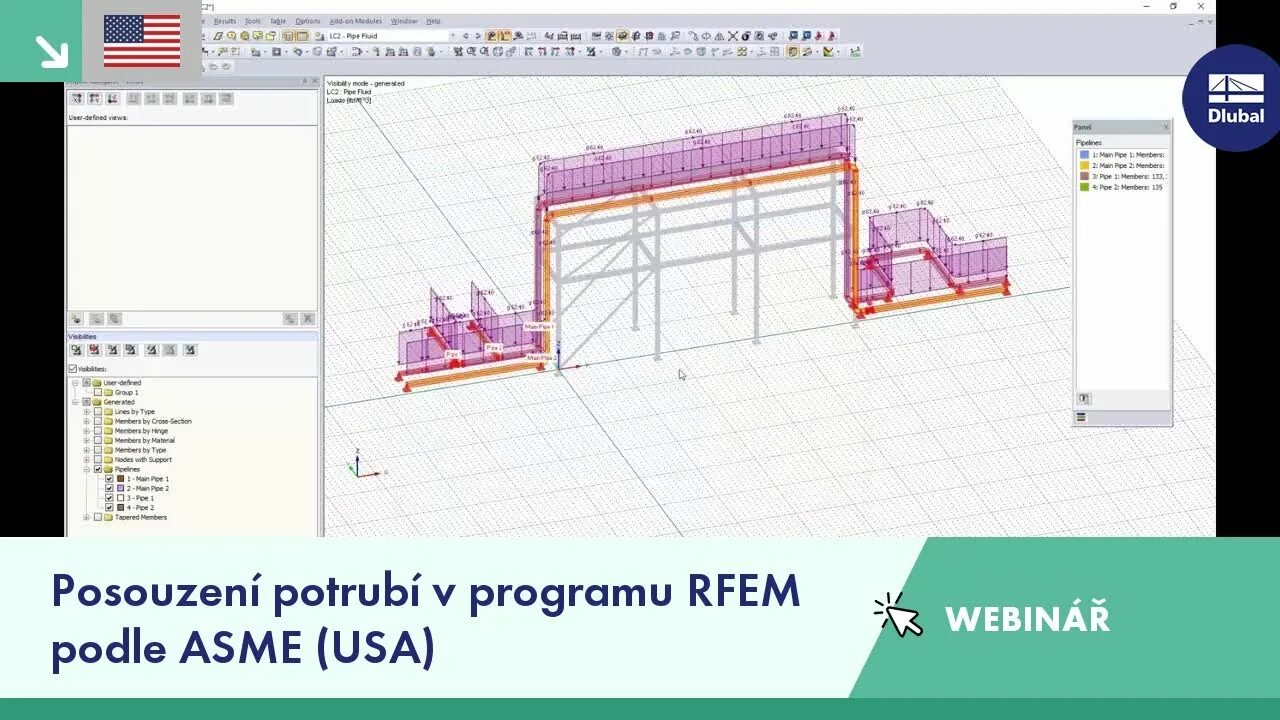
Task: Click the 2 - Main Pipe 2 color swatch in tree
Action: click(120, 489)
